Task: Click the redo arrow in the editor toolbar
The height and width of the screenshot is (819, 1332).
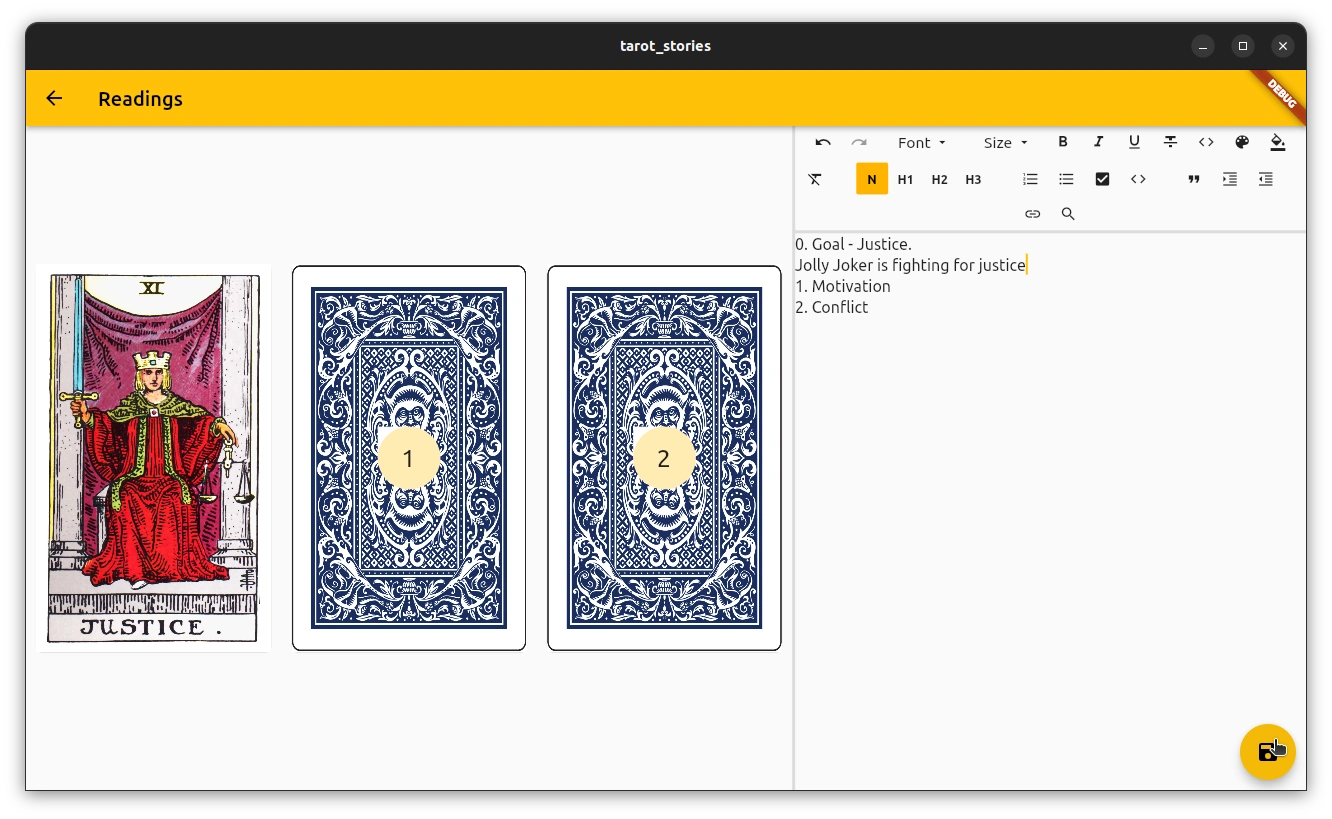Action: coord(859,142)
